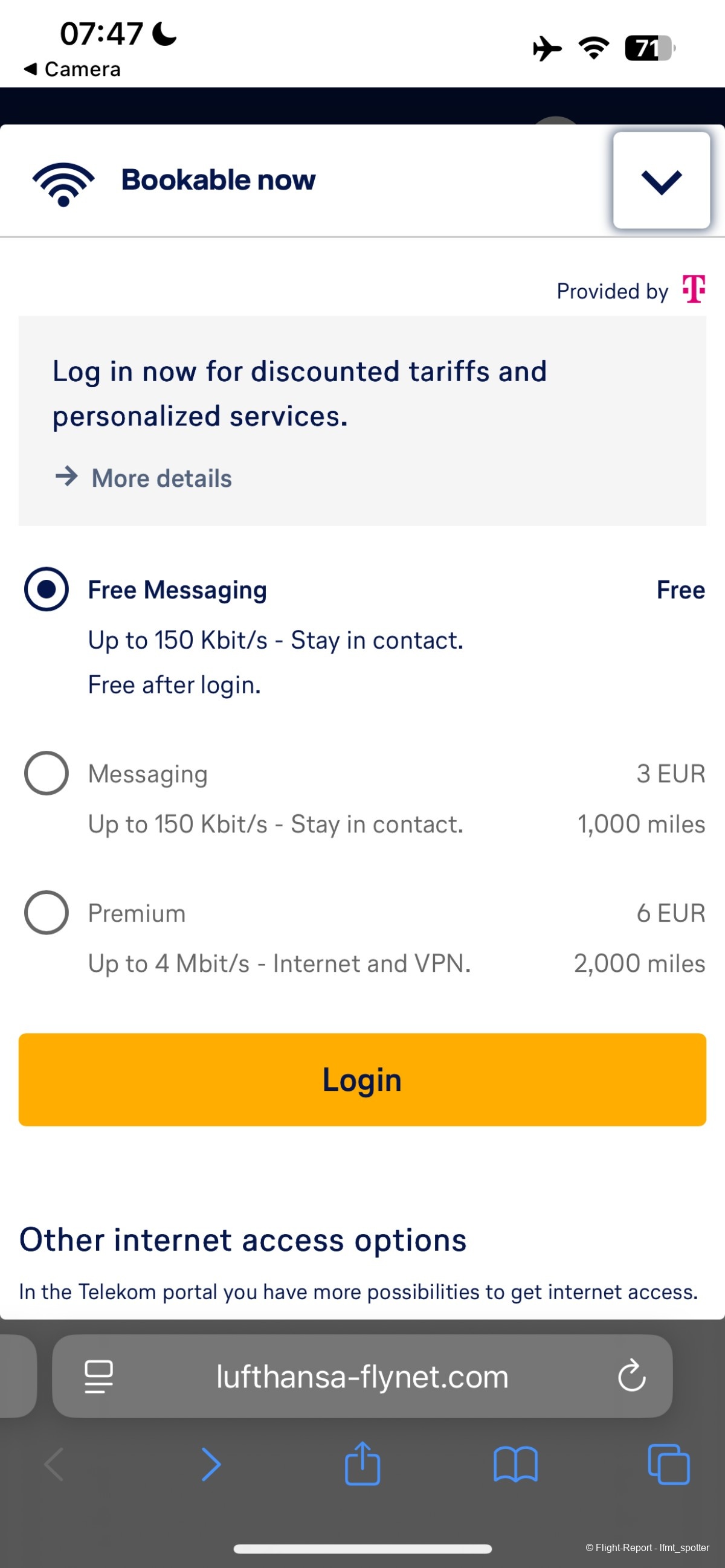Tap the lufthansa-flynet.com address field

tap(362, 1376)
